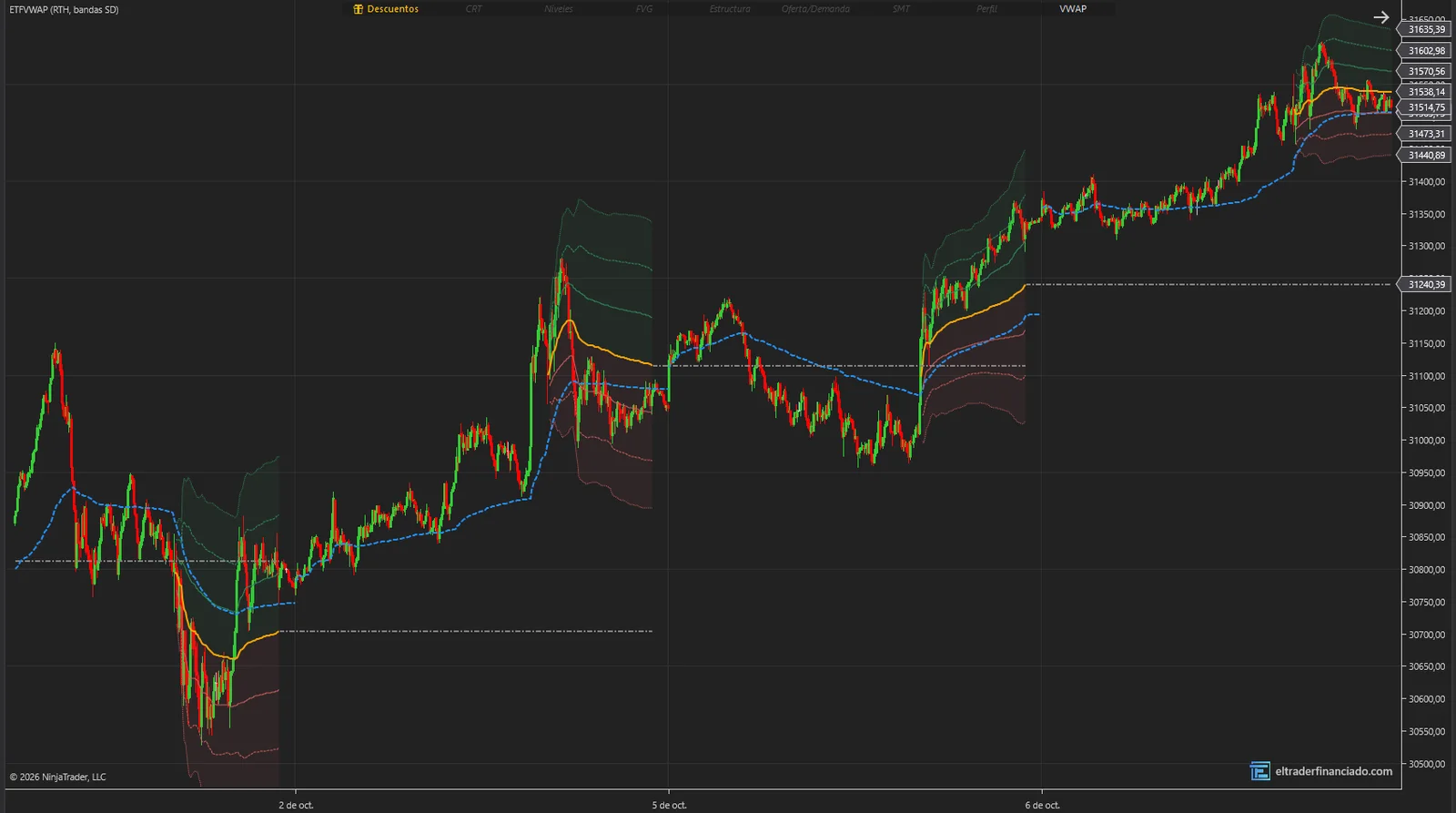This screenshot has width=1456, height=813.
Task: Click the 31570,56 price marker
Action: point(1424,71)
